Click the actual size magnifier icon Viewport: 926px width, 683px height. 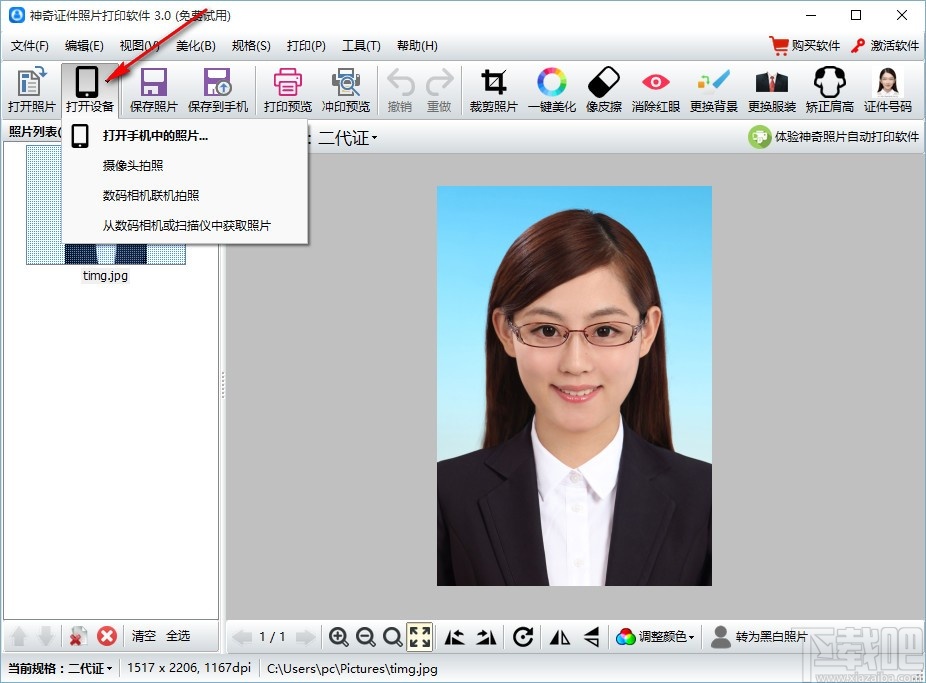point(392,637)
